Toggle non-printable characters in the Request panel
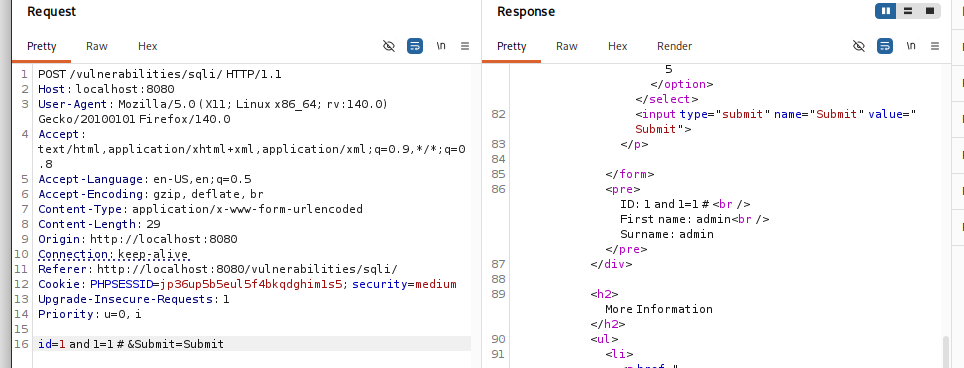Screen dimensions: 964x368 point(389,46)
